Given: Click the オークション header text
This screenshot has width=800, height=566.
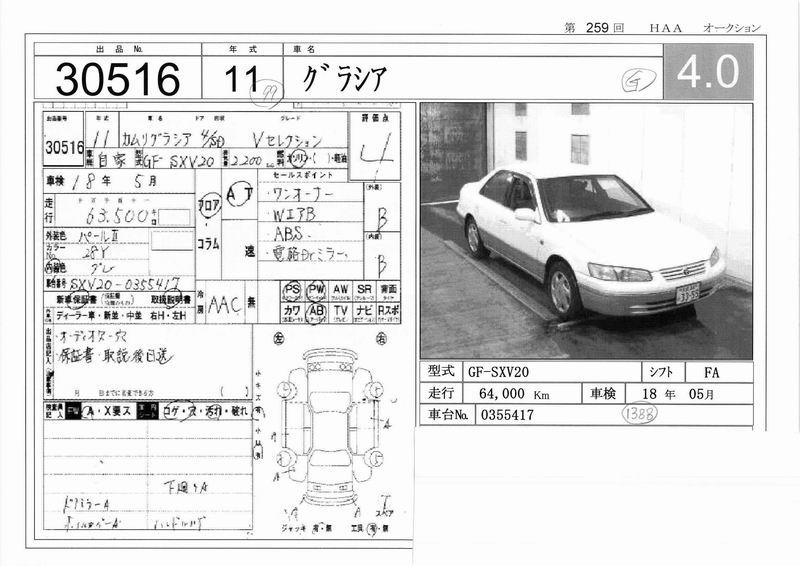Looking at the screenshot, I should pyautogui.click(x=731, y=28).
